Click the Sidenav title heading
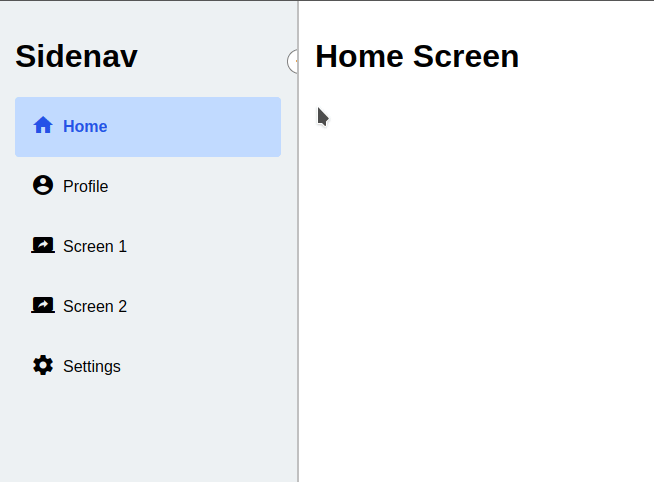654x482 pixels. point(76,56)
